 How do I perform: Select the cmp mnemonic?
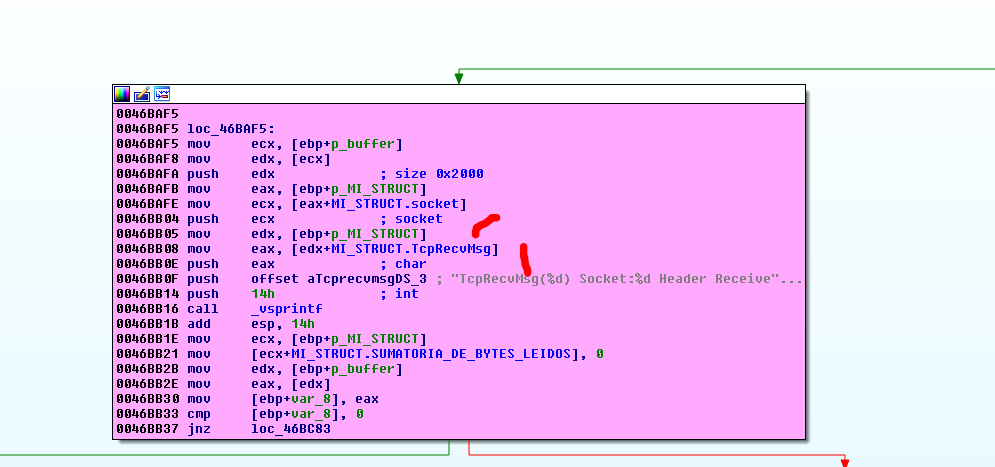(199, 414)
